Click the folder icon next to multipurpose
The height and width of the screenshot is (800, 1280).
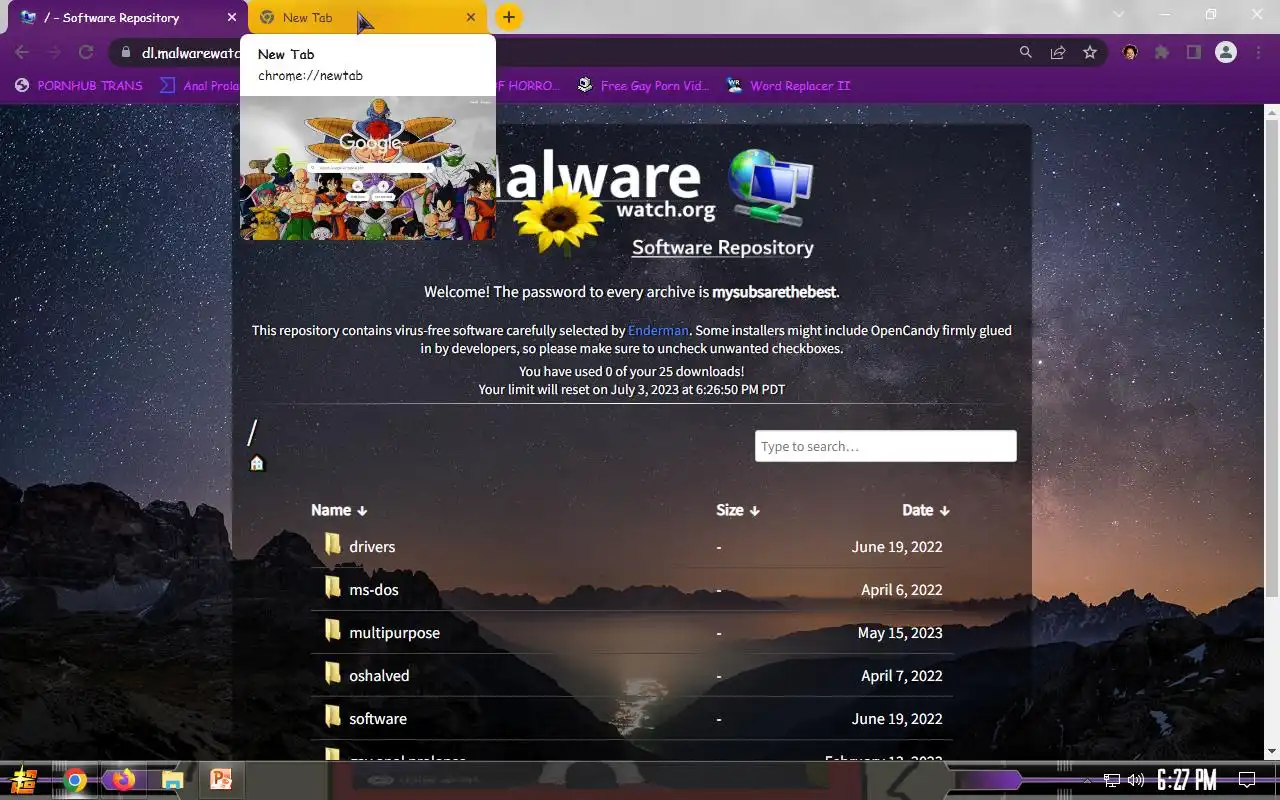click(333, 631)
